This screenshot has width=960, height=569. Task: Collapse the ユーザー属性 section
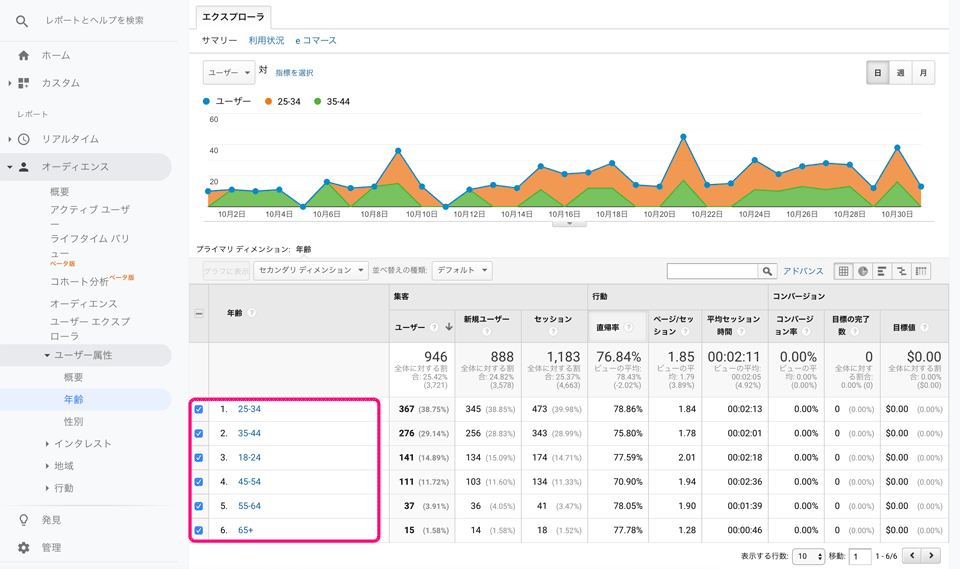coord(47,355)
